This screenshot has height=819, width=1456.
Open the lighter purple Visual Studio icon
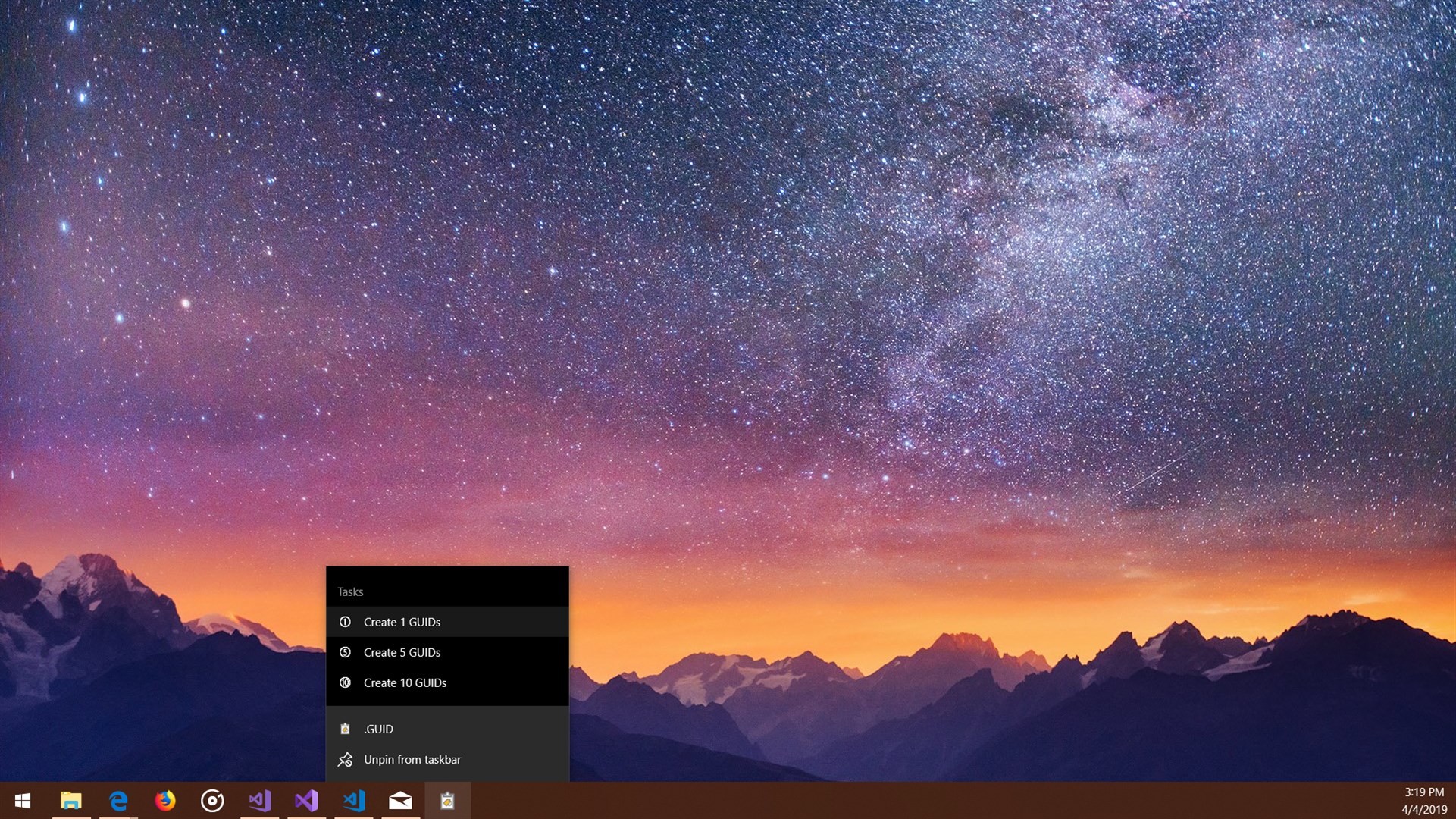(259, 801)
